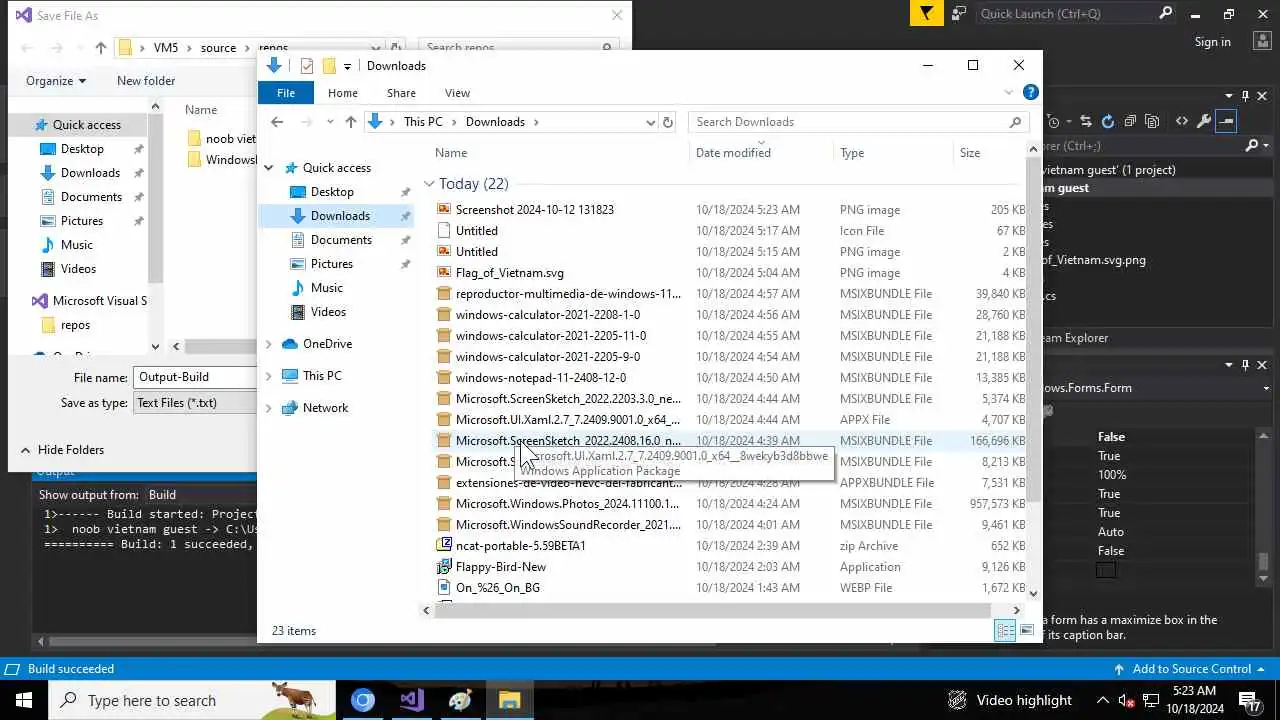
Task: Open the Windows notification center icon
Action: pos(1250,700)
